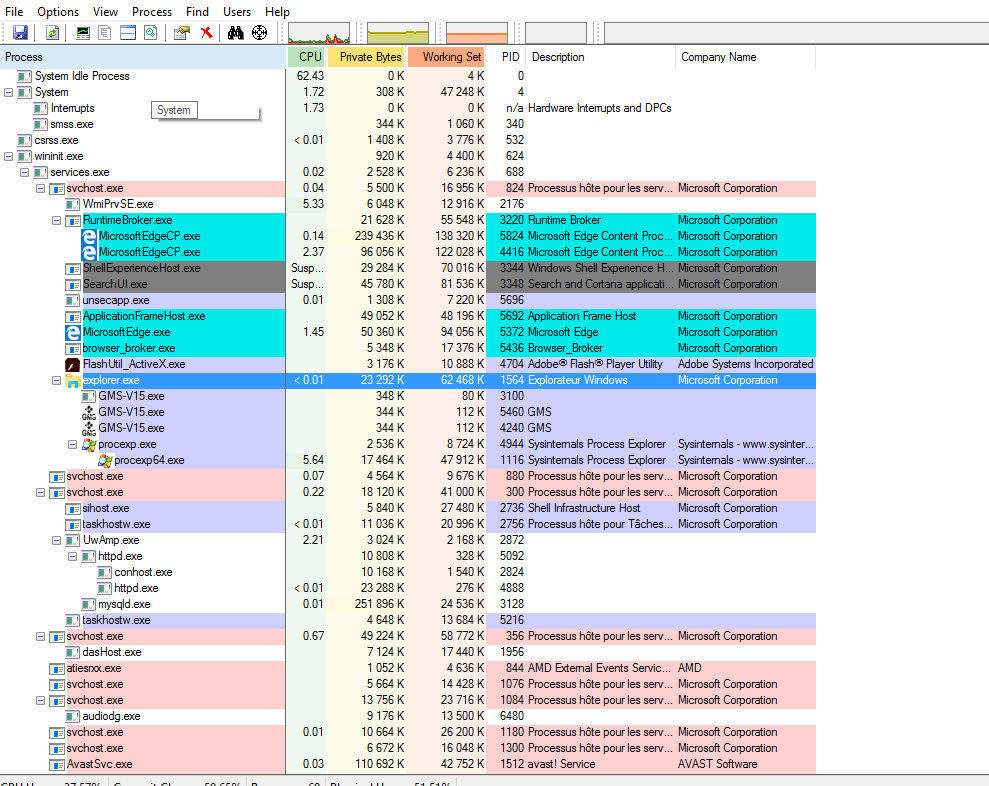Screen dimensions: 989x786
Task: Select the dasHost.exe process
Action: click(407, 652)
